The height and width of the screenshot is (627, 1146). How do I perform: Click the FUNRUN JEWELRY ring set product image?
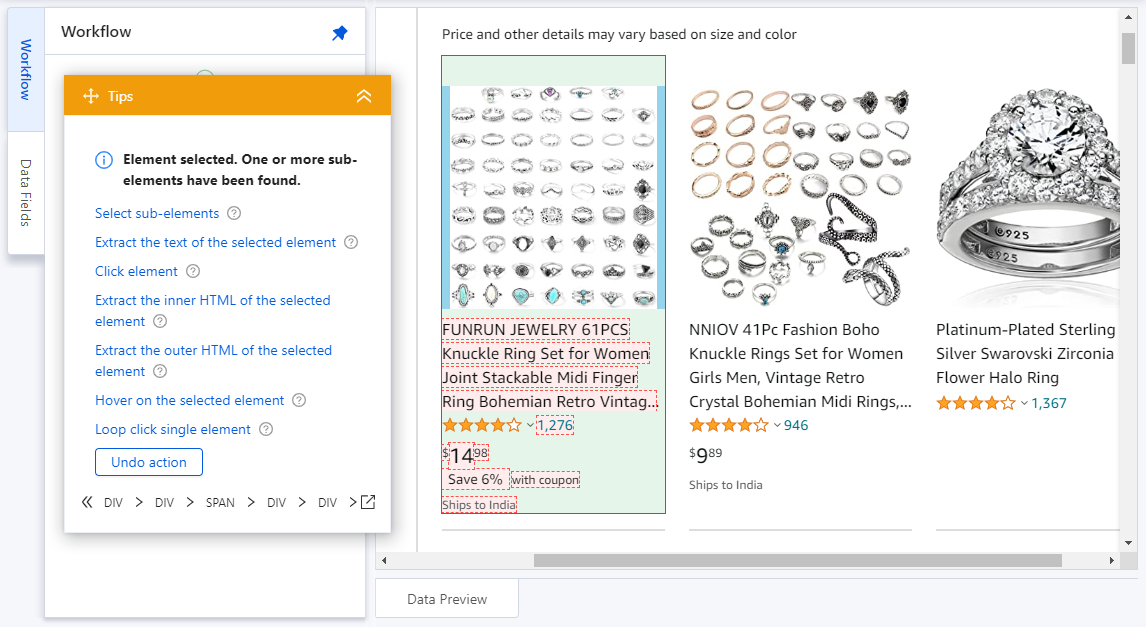(x=553, y=197)
